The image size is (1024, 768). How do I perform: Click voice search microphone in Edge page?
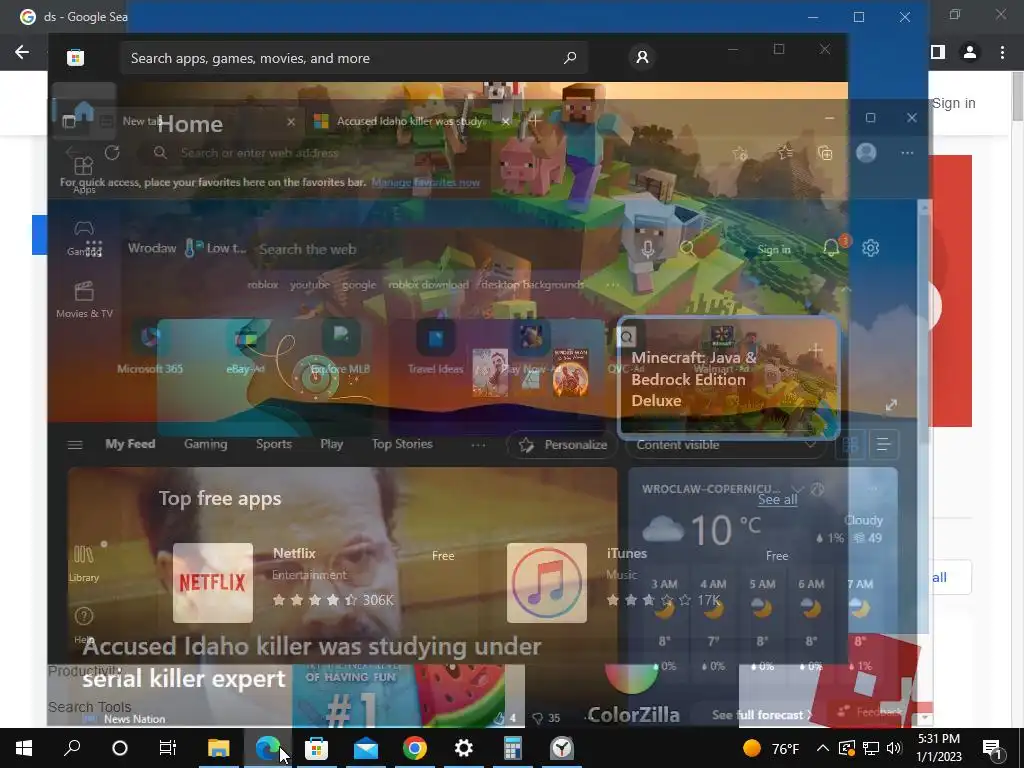click(x=647, y=249)
